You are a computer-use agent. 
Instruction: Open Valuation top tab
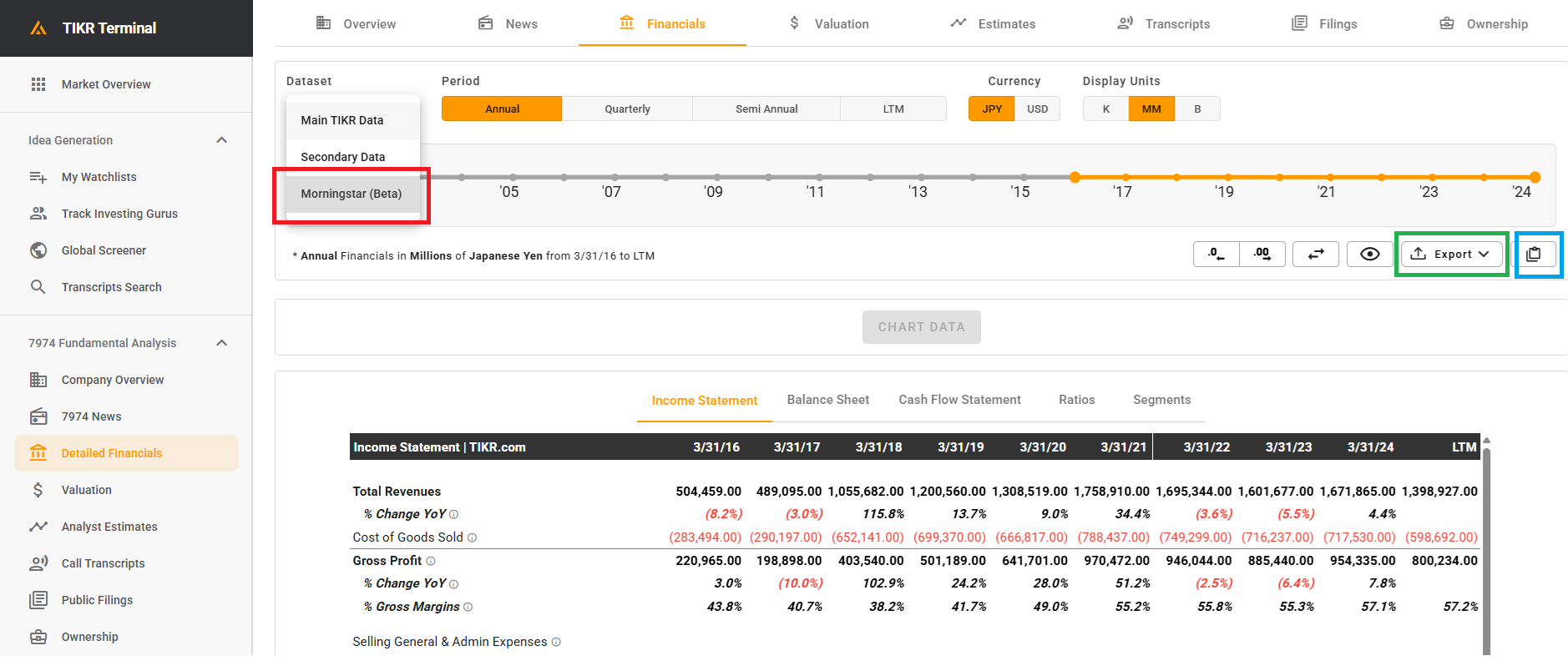[829, 24]
